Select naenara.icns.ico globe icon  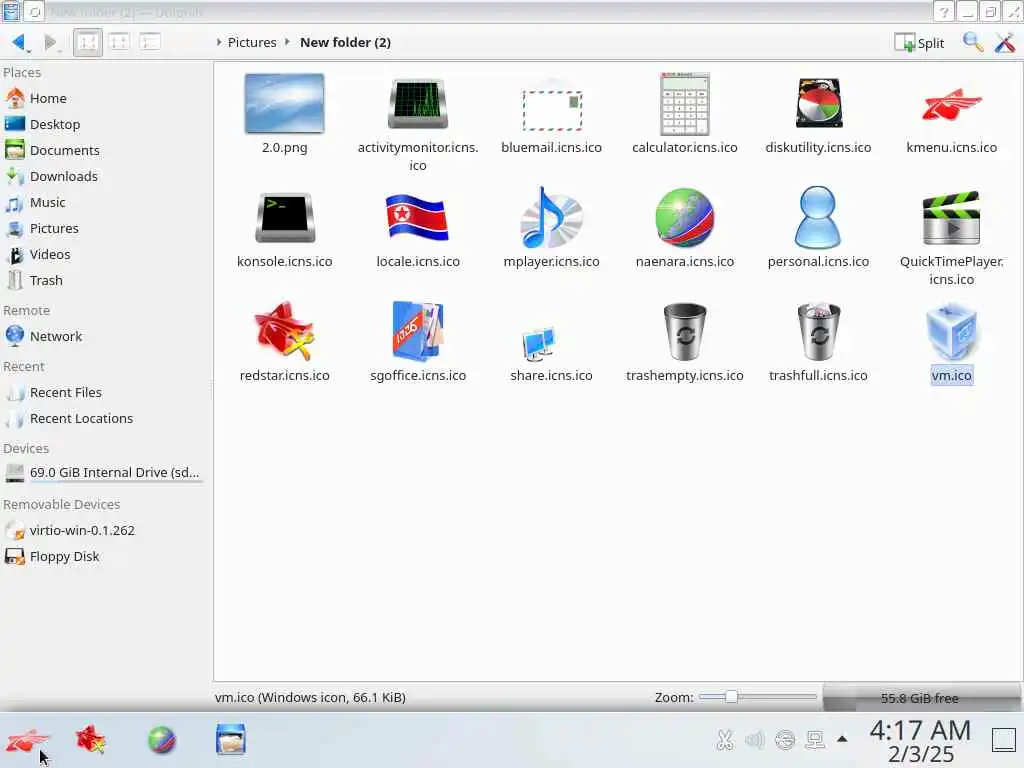coord(684,218)
